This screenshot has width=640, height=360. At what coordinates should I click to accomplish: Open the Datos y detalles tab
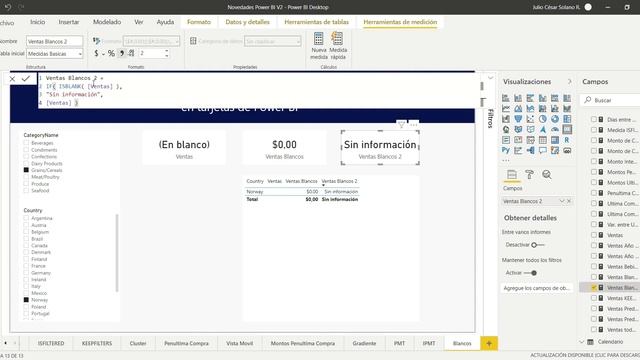[x=247, y=22]
